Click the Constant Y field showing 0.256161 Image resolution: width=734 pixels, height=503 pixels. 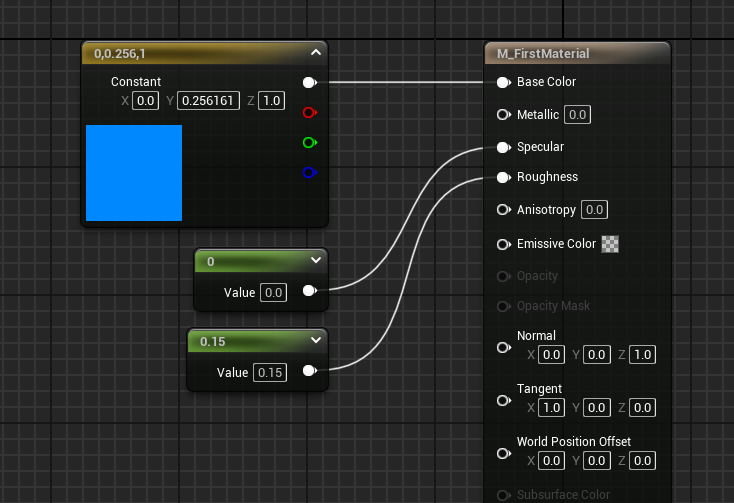pyautogui.click(x=208, y=101)
